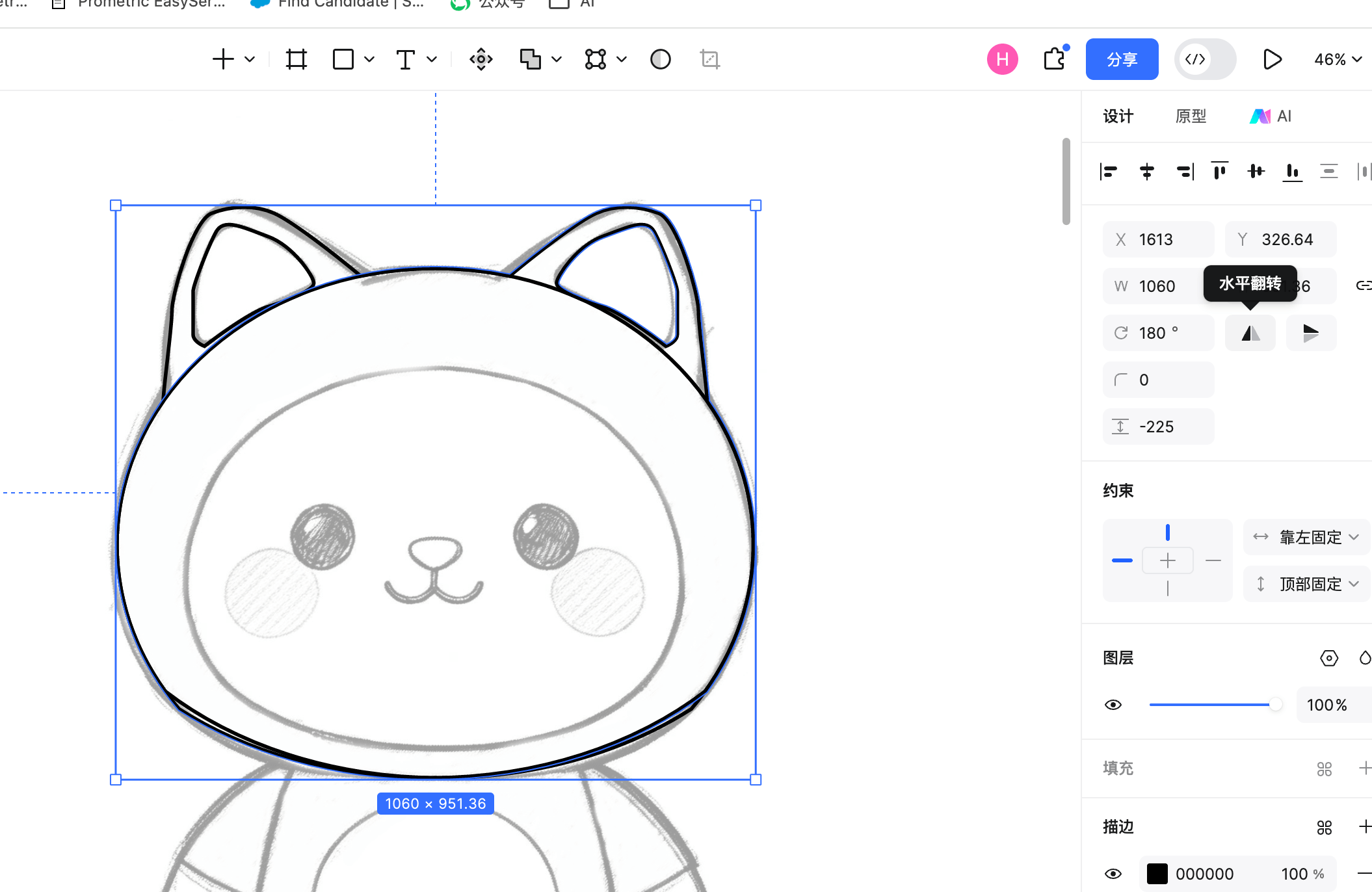
Task: Click the blue 分享 button
Action: pos(1122,59)
